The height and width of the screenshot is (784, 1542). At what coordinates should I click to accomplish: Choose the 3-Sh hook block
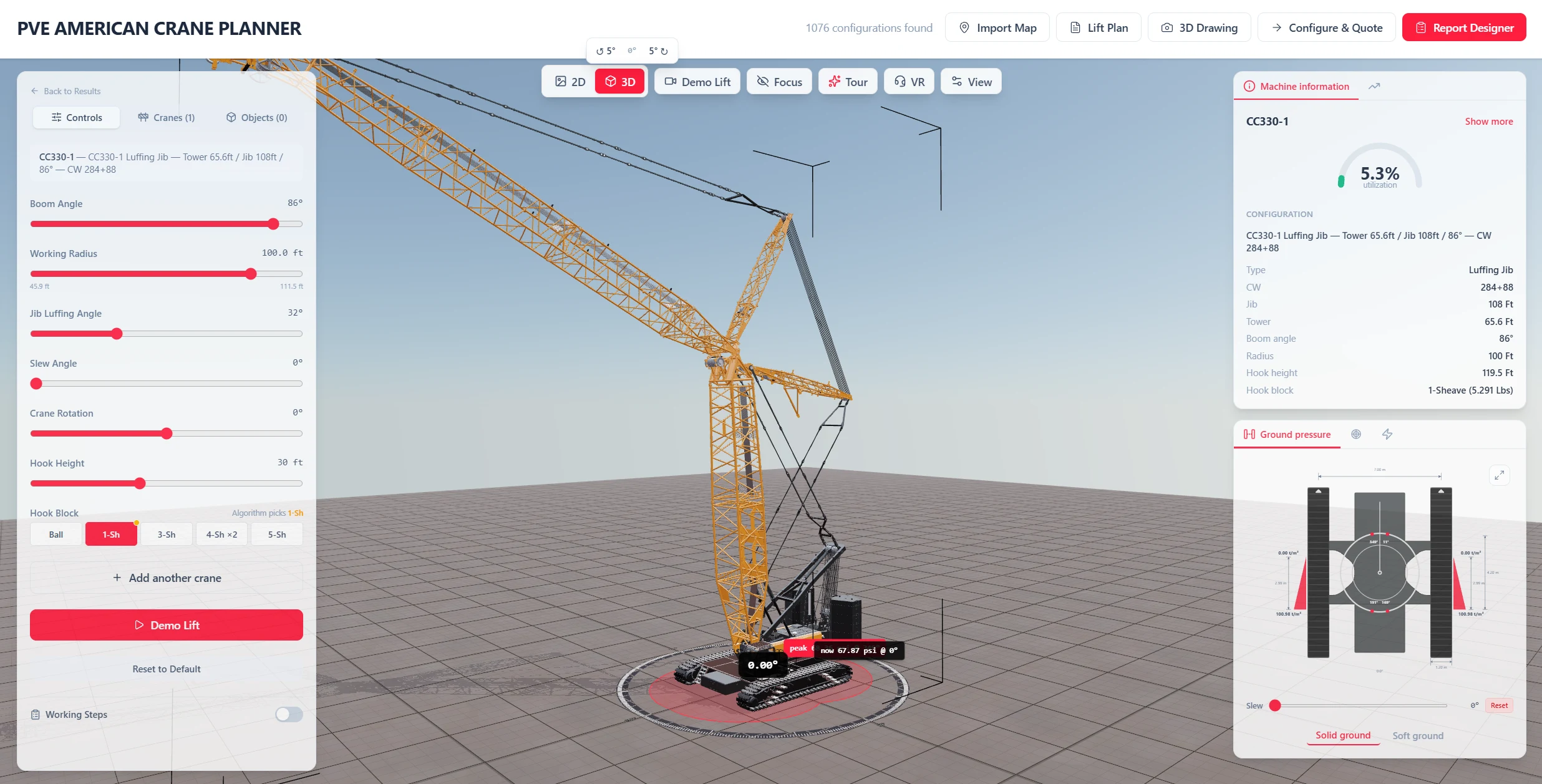point(167,535)
